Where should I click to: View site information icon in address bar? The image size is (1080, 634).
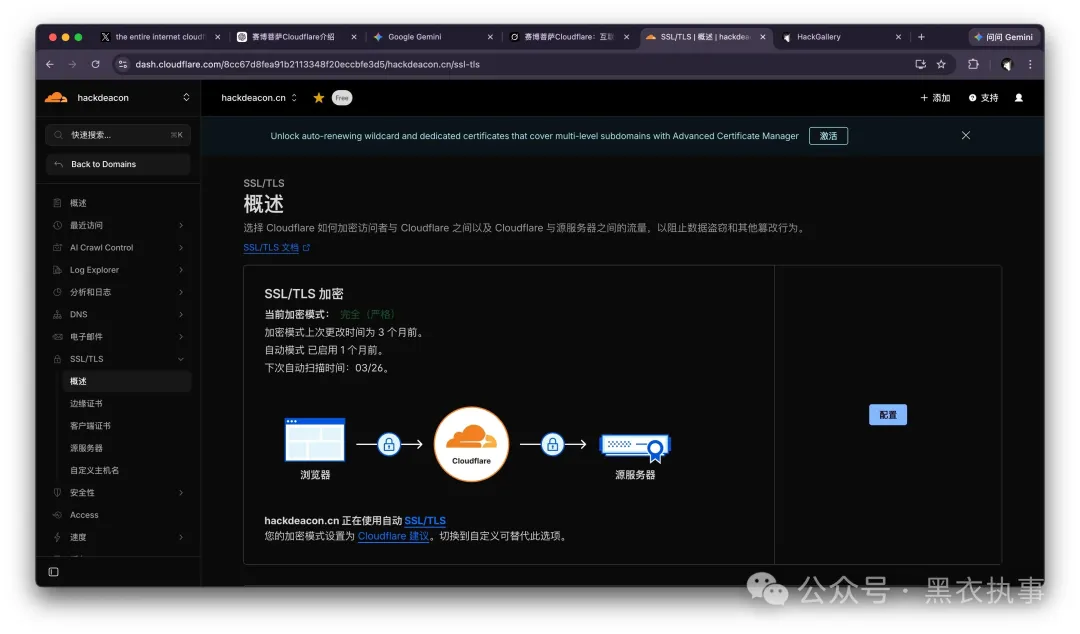(123, 64)
